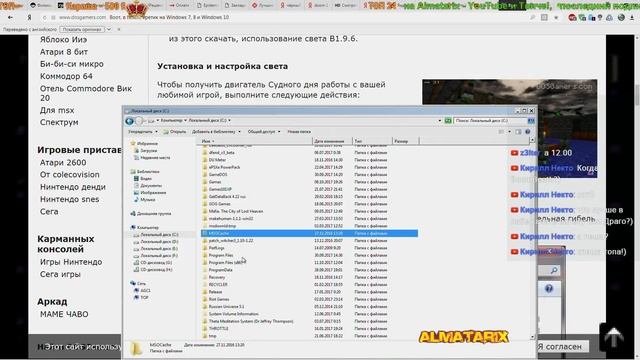Open the Упорядочить dropdown in Explorer
The width and height of the screenshot is (640, 360).
tap(143, 131)
